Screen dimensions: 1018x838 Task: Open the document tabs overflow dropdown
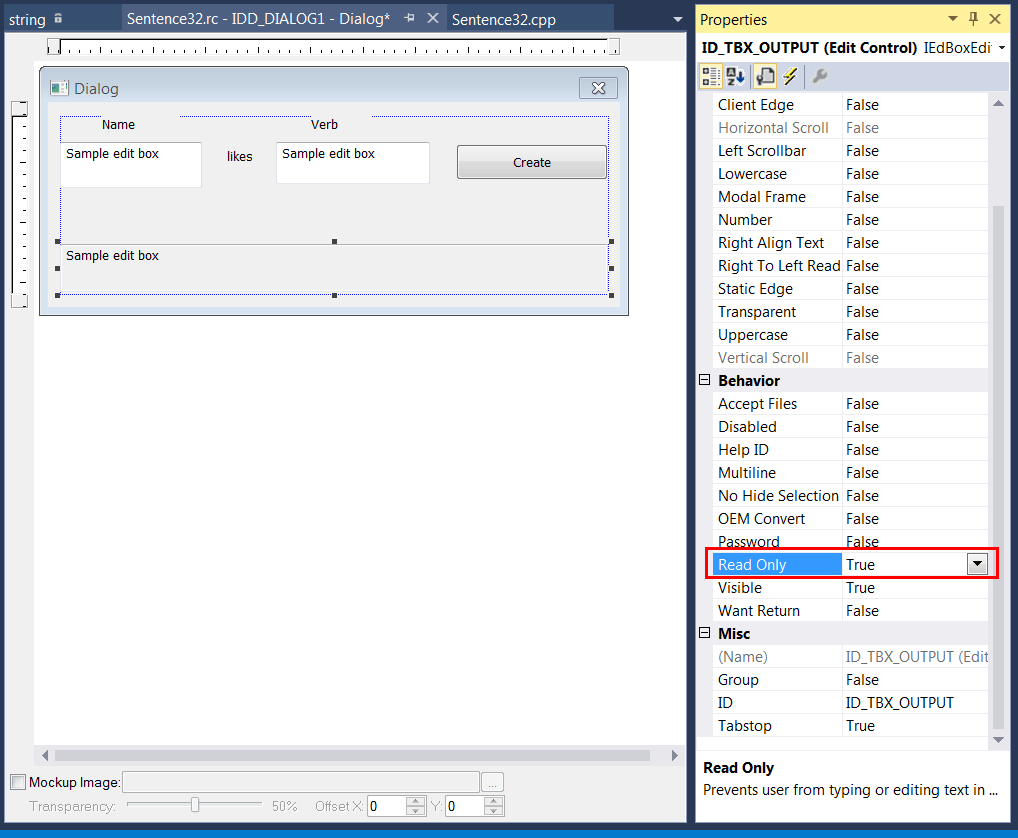coord(678,19)
